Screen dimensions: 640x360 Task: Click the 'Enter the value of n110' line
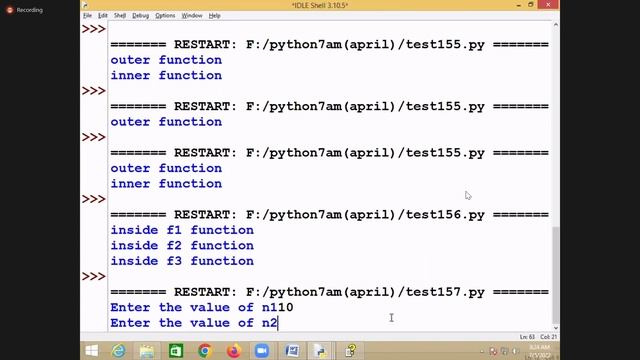[x=202, y=307]
